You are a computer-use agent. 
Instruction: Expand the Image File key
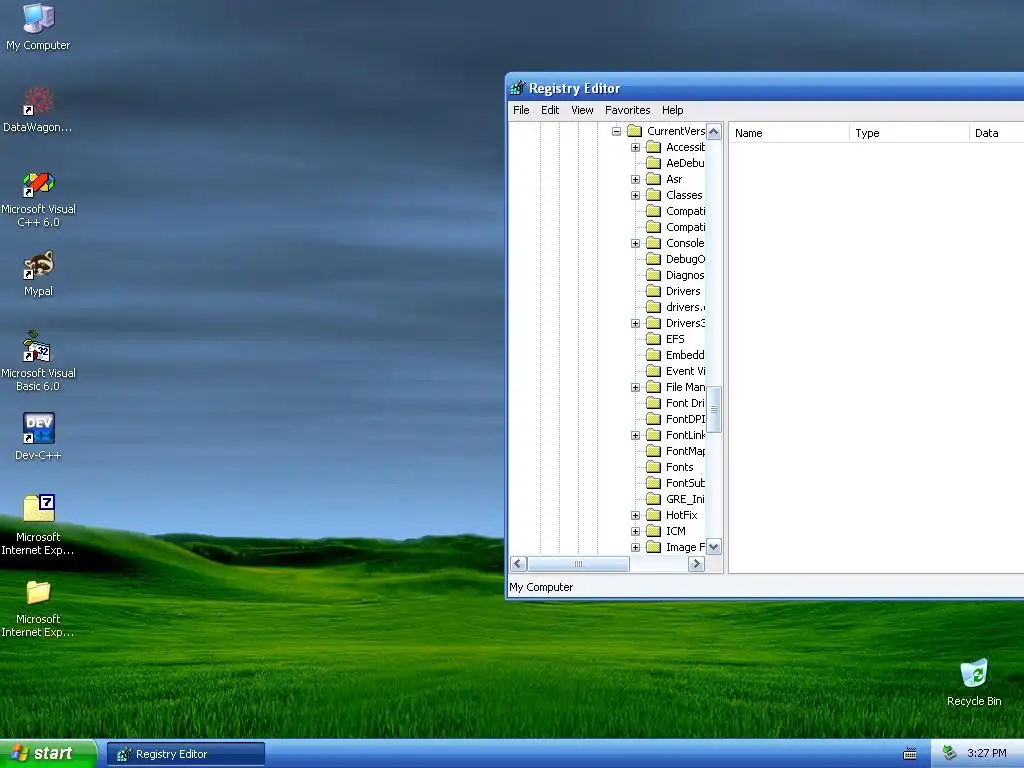pyautogui.click(x=635, y=547)
